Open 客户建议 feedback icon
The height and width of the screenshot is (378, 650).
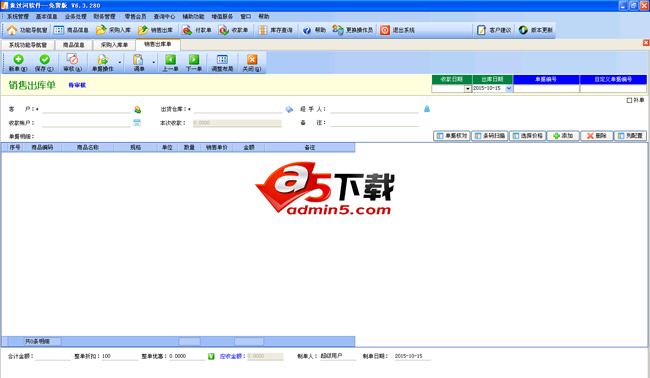click(481, 30)
